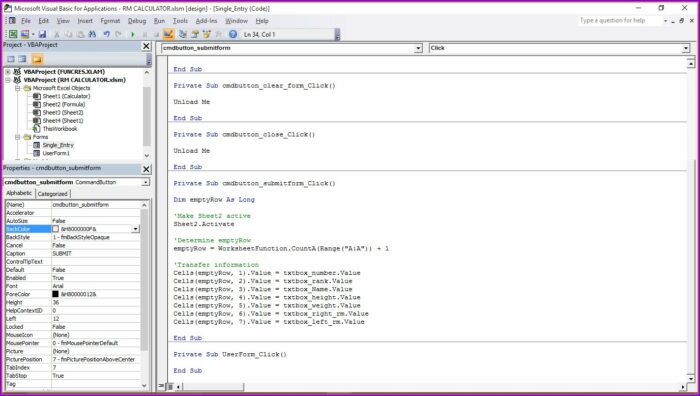Viewport: 700px width, 396px height.
Task: Click the Paste toolbar icon
Action: tap(80, 34)
